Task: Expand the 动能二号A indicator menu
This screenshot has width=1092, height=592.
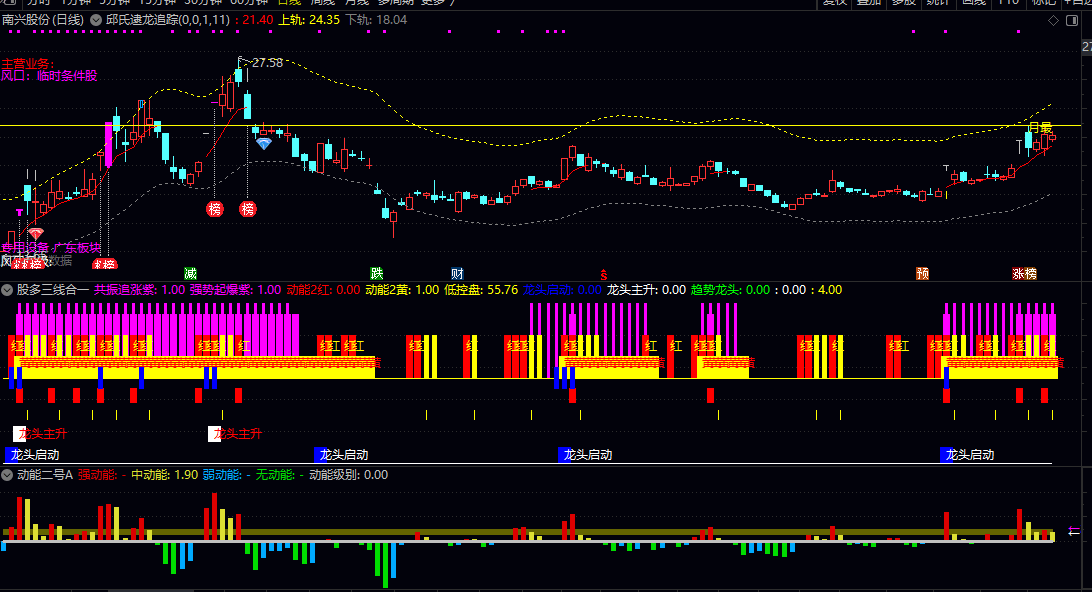Action: pos(7,475)
